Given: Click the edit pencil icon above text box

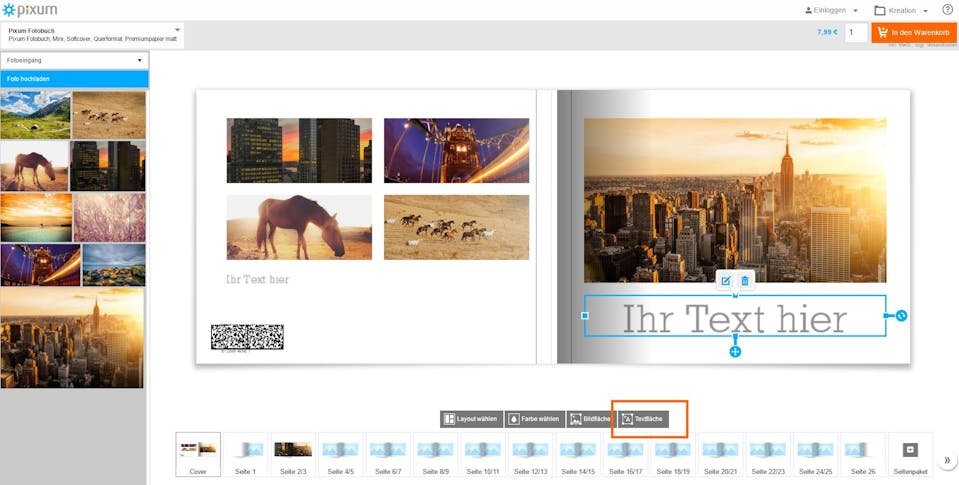Looking at the screenshot, I should 726,281.
